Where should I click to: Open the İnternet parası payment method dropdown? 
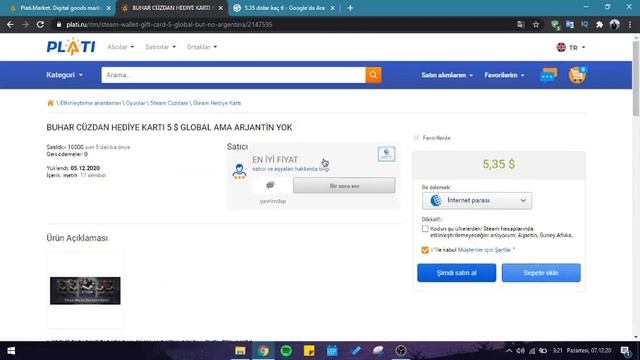(477, 200)
